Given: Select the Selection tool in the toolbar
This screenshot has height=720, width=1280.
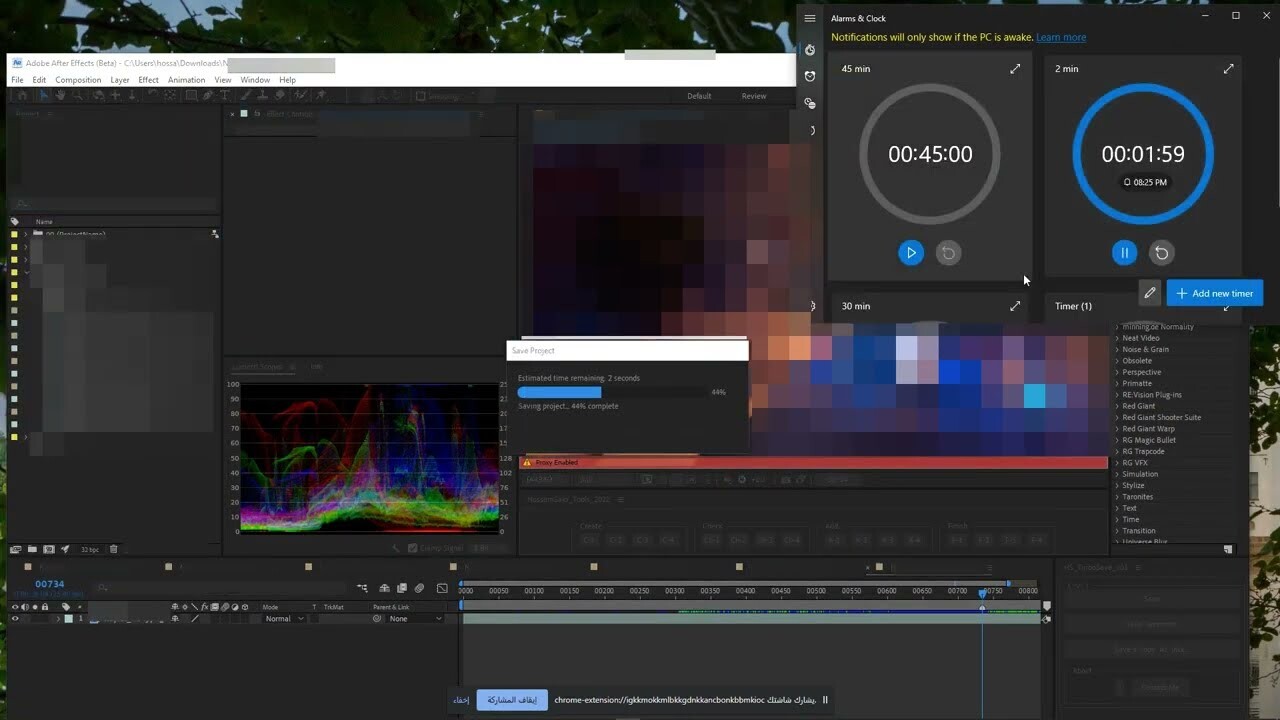Looking at the screenshot, I should pyautogui.click(x=42, y=96).
